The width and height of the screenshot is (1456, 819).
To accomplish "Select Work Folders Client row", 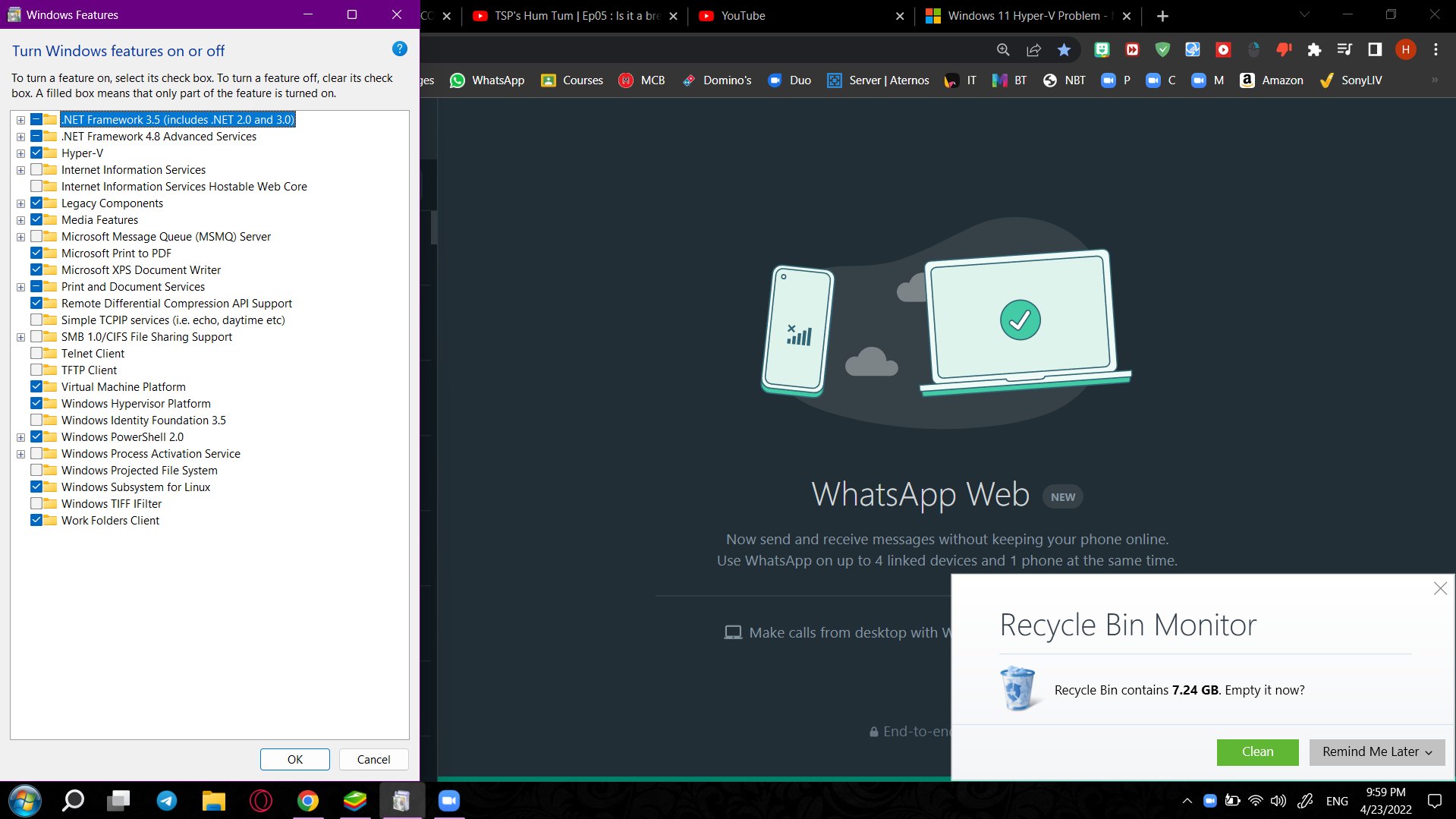I will [x=110, y=520].
